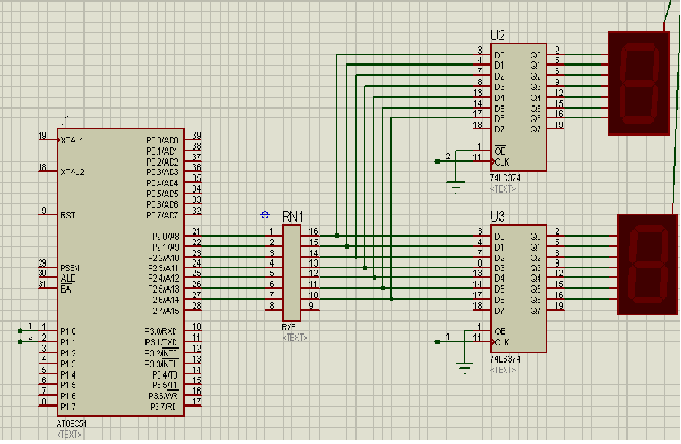Select the U3 reference label
The image size is (681, 444).
pos(498,216)
